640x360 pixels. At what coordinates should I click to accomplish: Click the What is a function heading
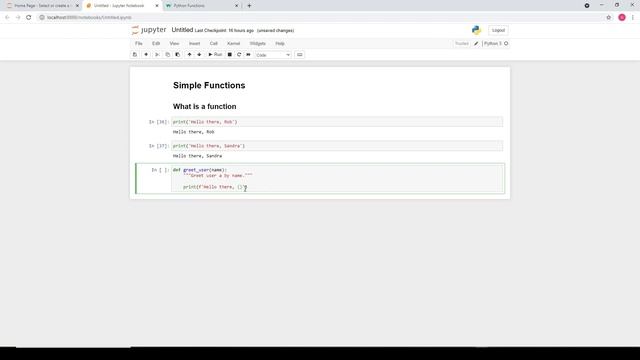[204, 107]
